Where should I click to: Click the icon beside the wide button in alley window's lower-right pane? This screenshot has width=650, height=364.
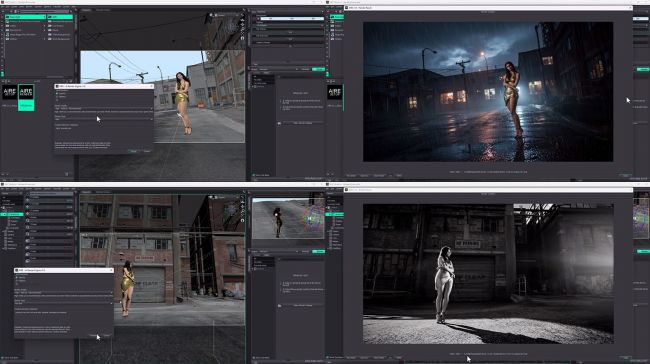tap(279, 306)
